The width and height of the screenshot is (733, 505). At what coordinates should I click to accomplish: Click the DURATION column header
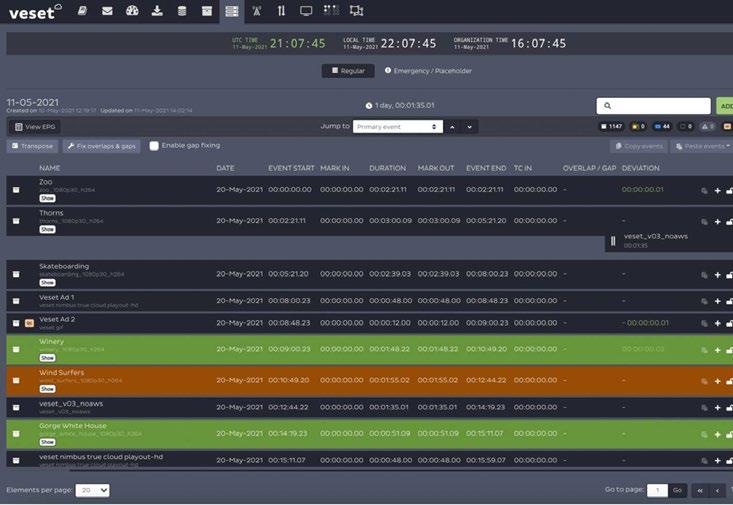pos(388,168)
